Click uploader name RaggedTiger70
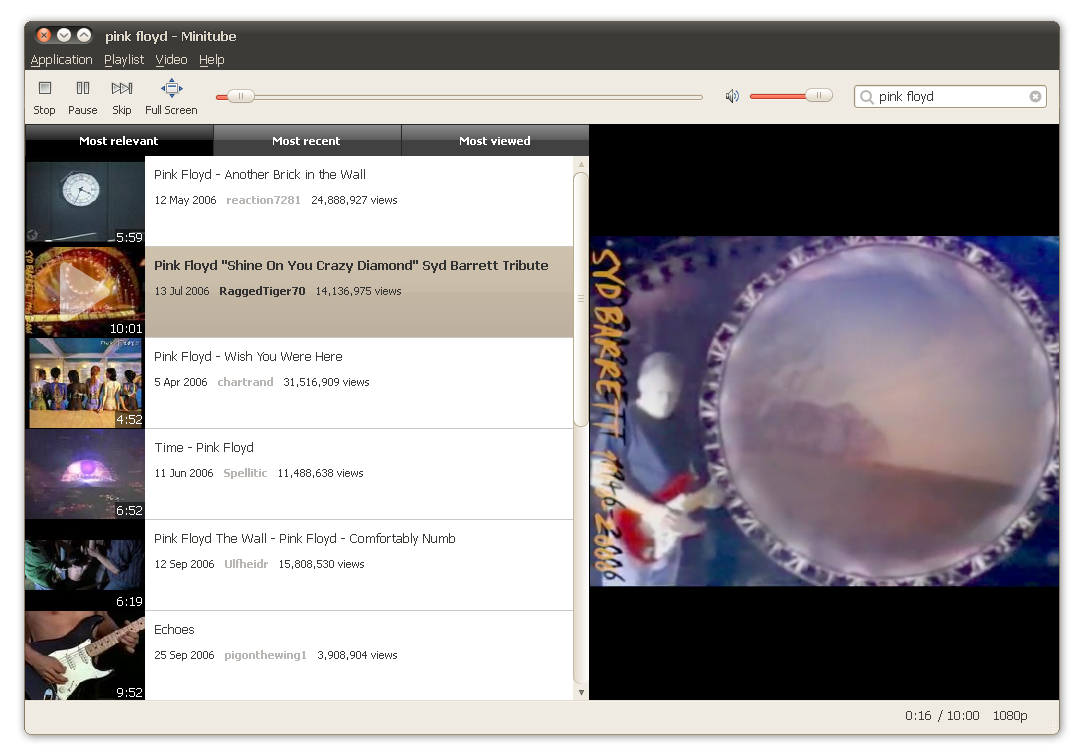 (x=262, y=291)
